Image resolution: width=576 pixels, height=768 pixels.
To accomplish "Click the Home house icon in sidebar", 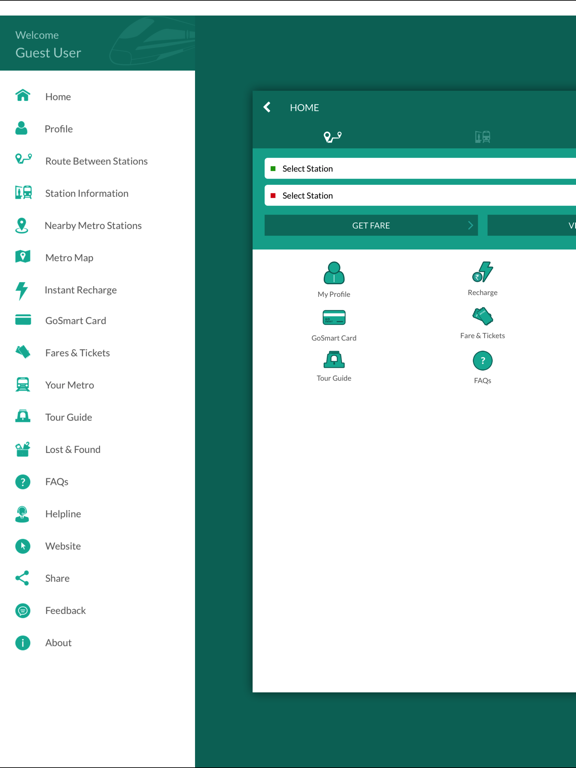I will click(x=23, y=96).
